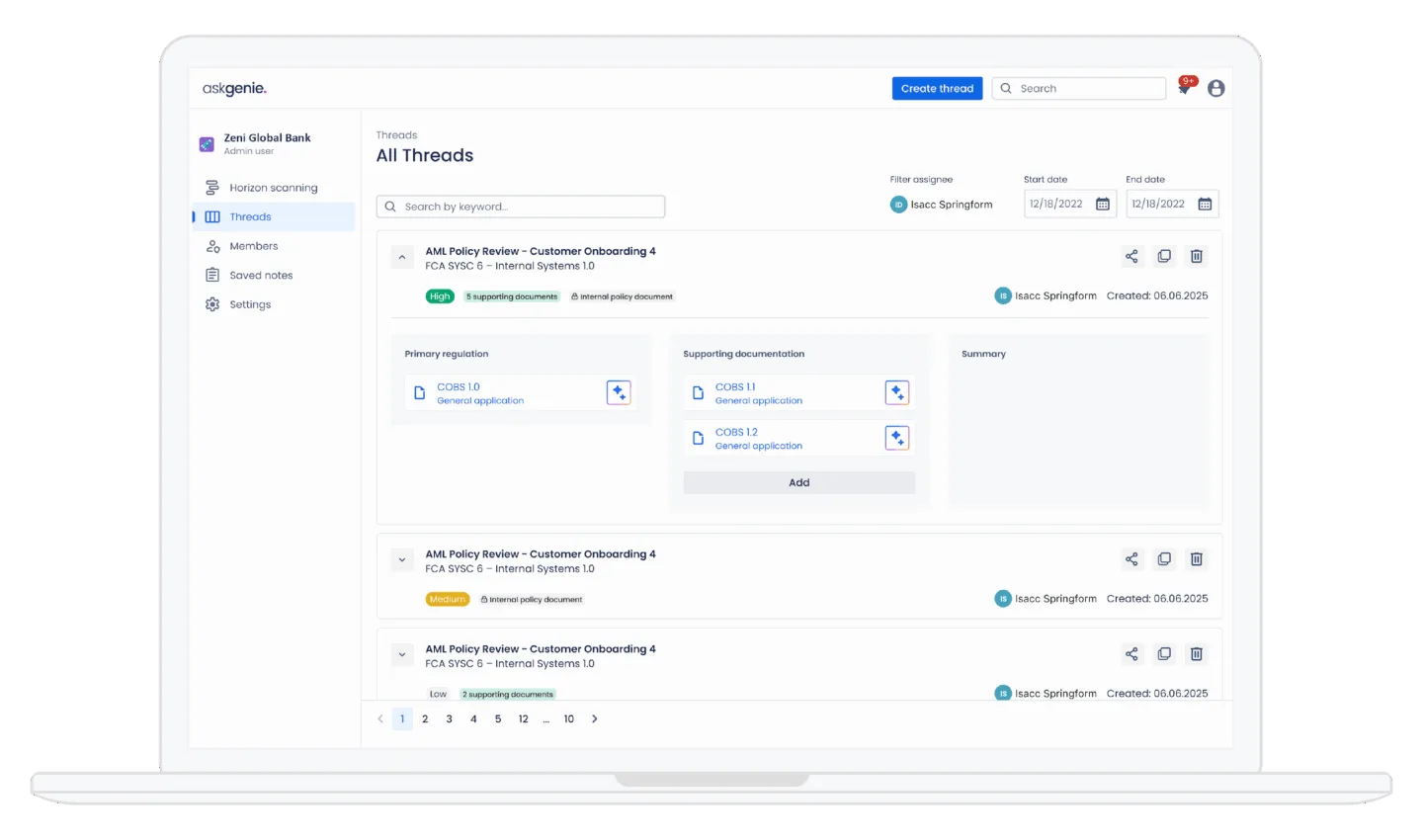1423x840 pixels.
Task: Open the Isacc Springform assignee filter
Action: pos(942,205)
